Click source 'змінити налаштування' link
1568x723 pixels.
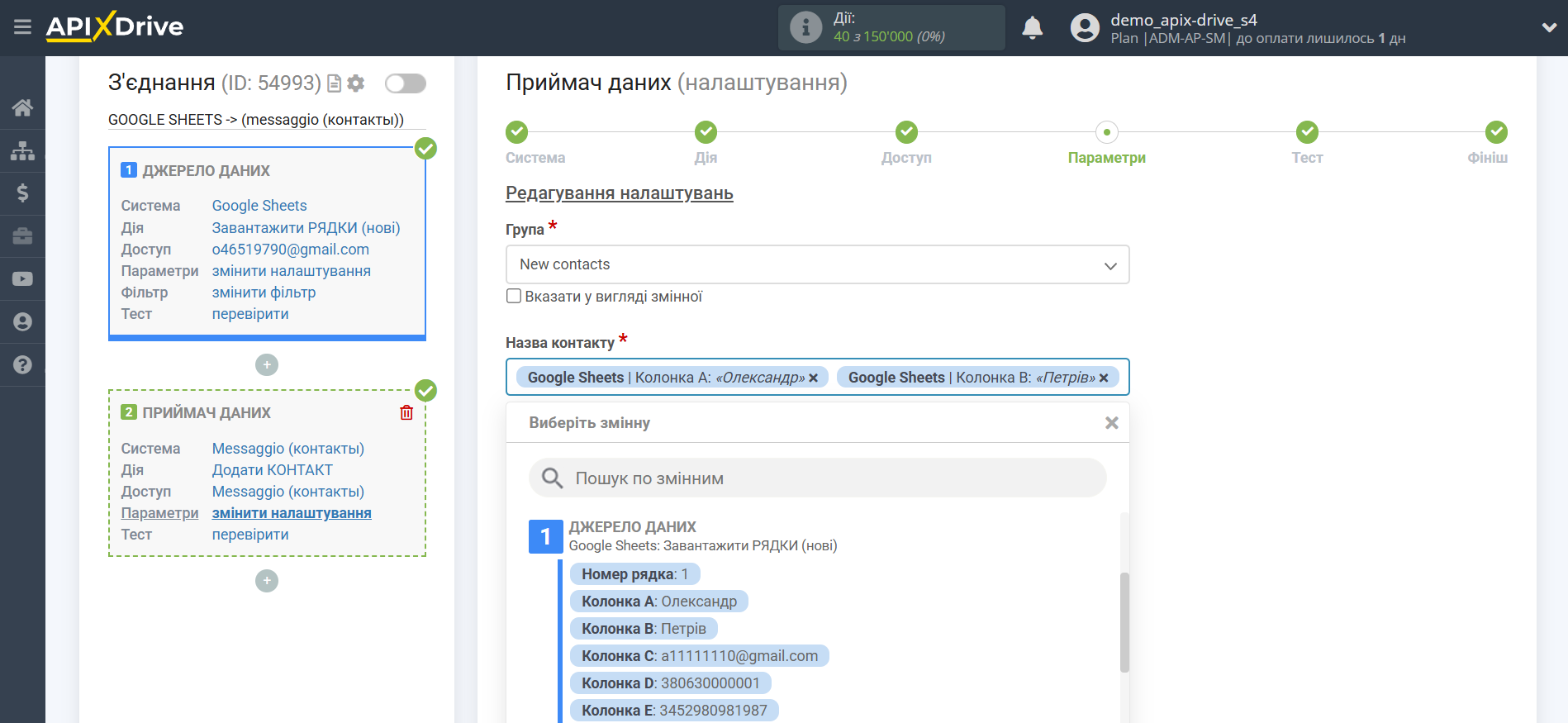[x=292, y=271]
